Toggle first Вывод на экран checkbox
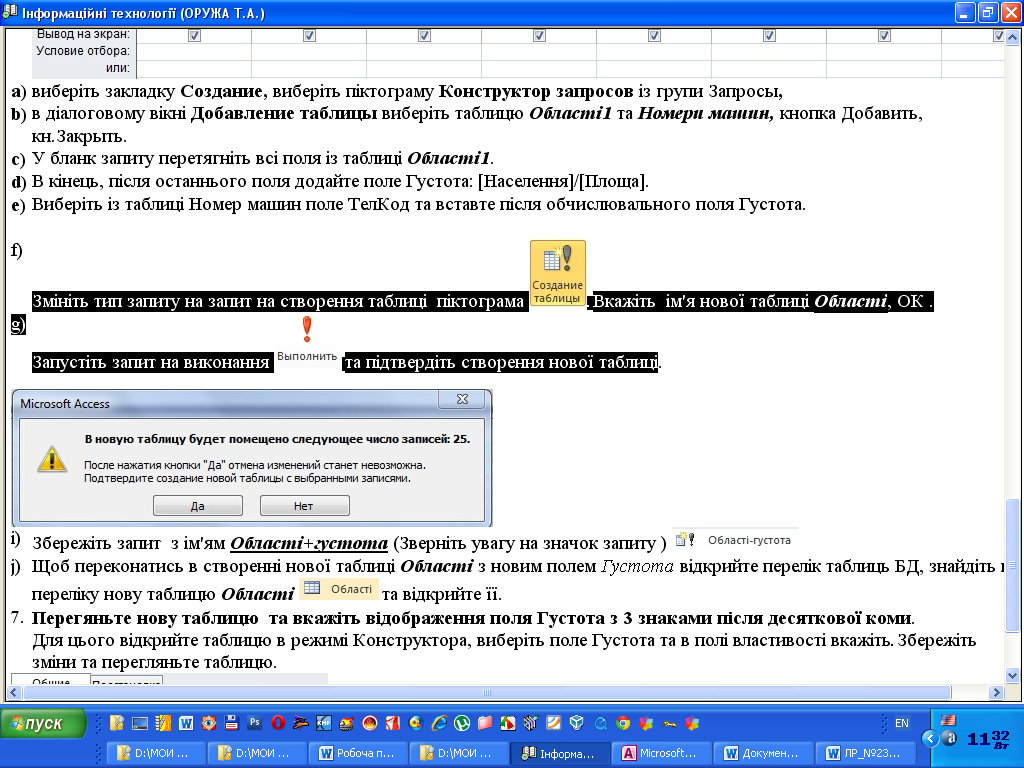 194,35
